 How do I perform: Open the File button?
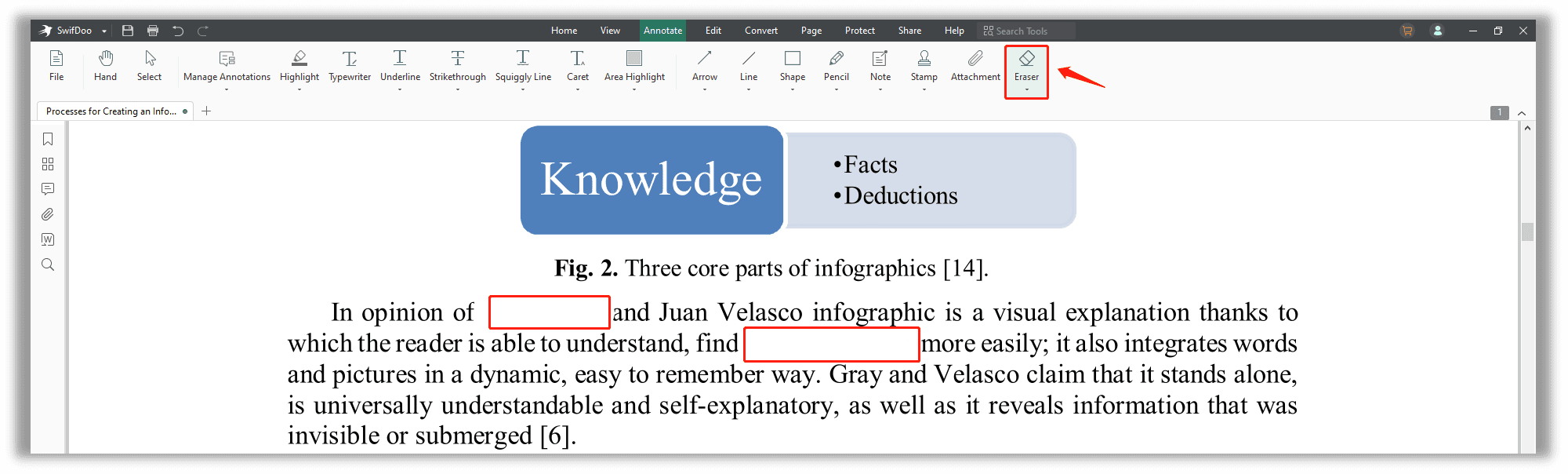point(56,64)
